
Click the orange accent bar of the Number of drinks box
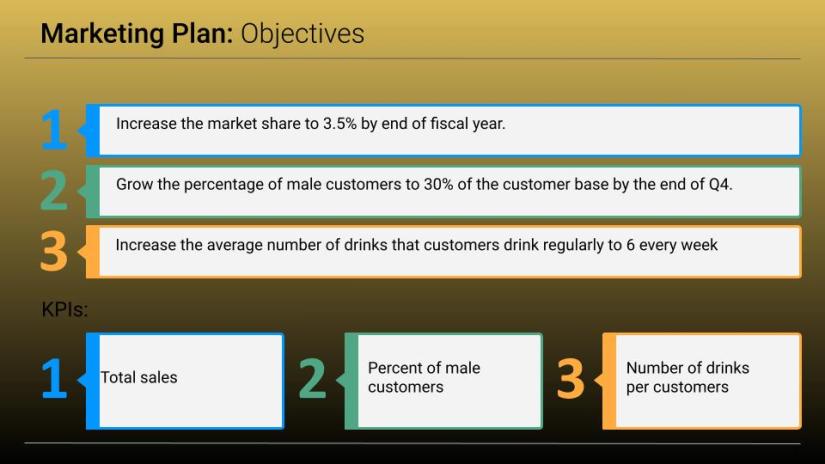click(609, 380)
